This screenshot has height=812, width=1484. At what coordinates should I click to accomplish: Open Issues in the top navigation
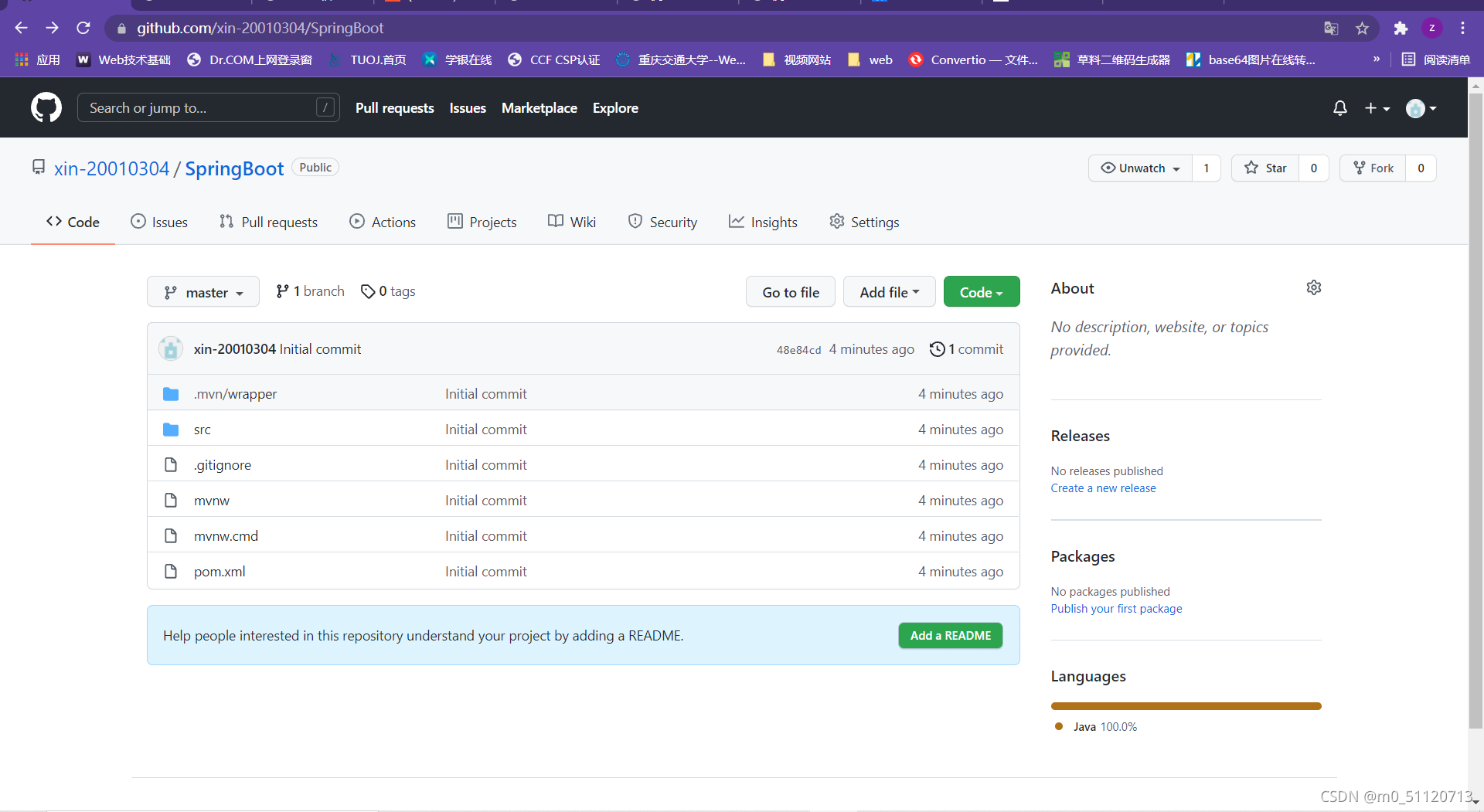pyautogui.click(x=468, y=108)
